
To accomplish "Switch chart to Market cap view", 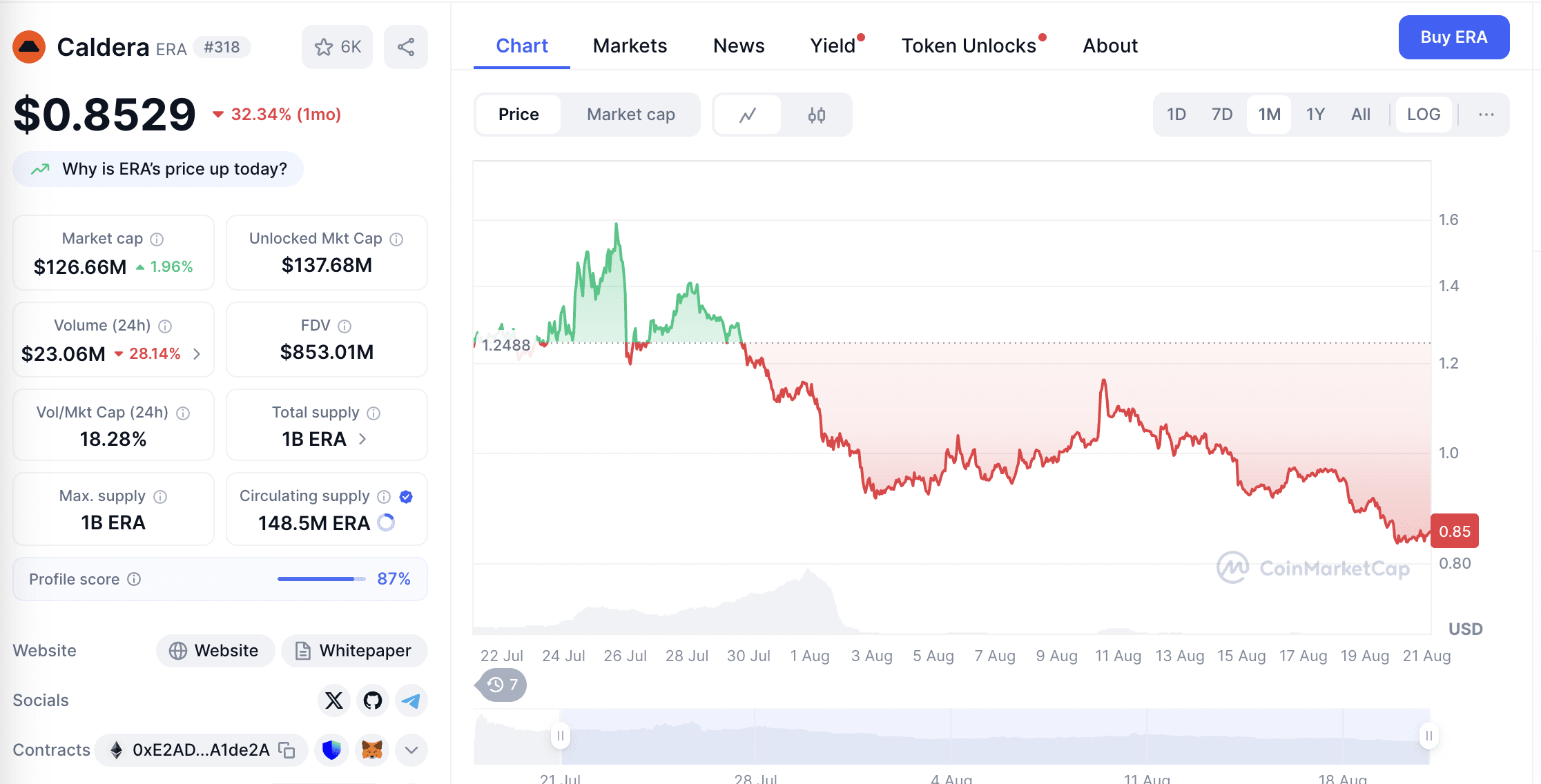I will coord(631,115).
